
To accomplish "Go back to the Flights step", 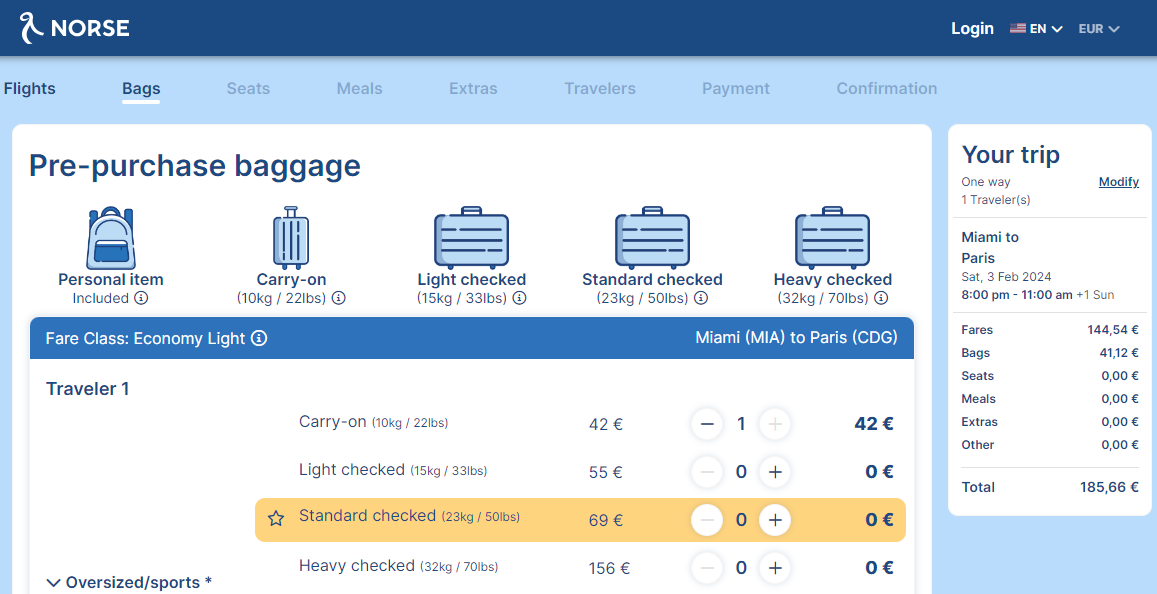I will click(x=30, y=89).
